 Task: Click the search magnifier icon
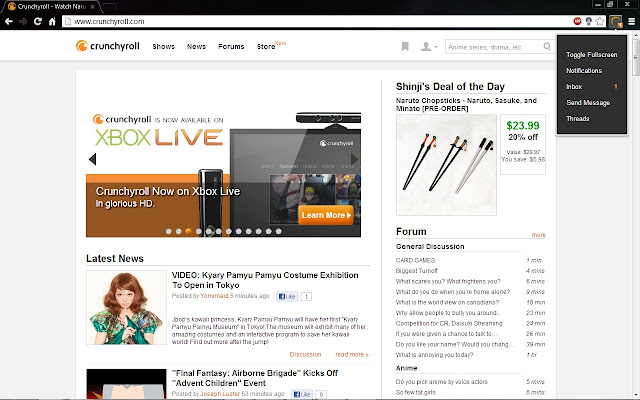(x=547, y=47)
